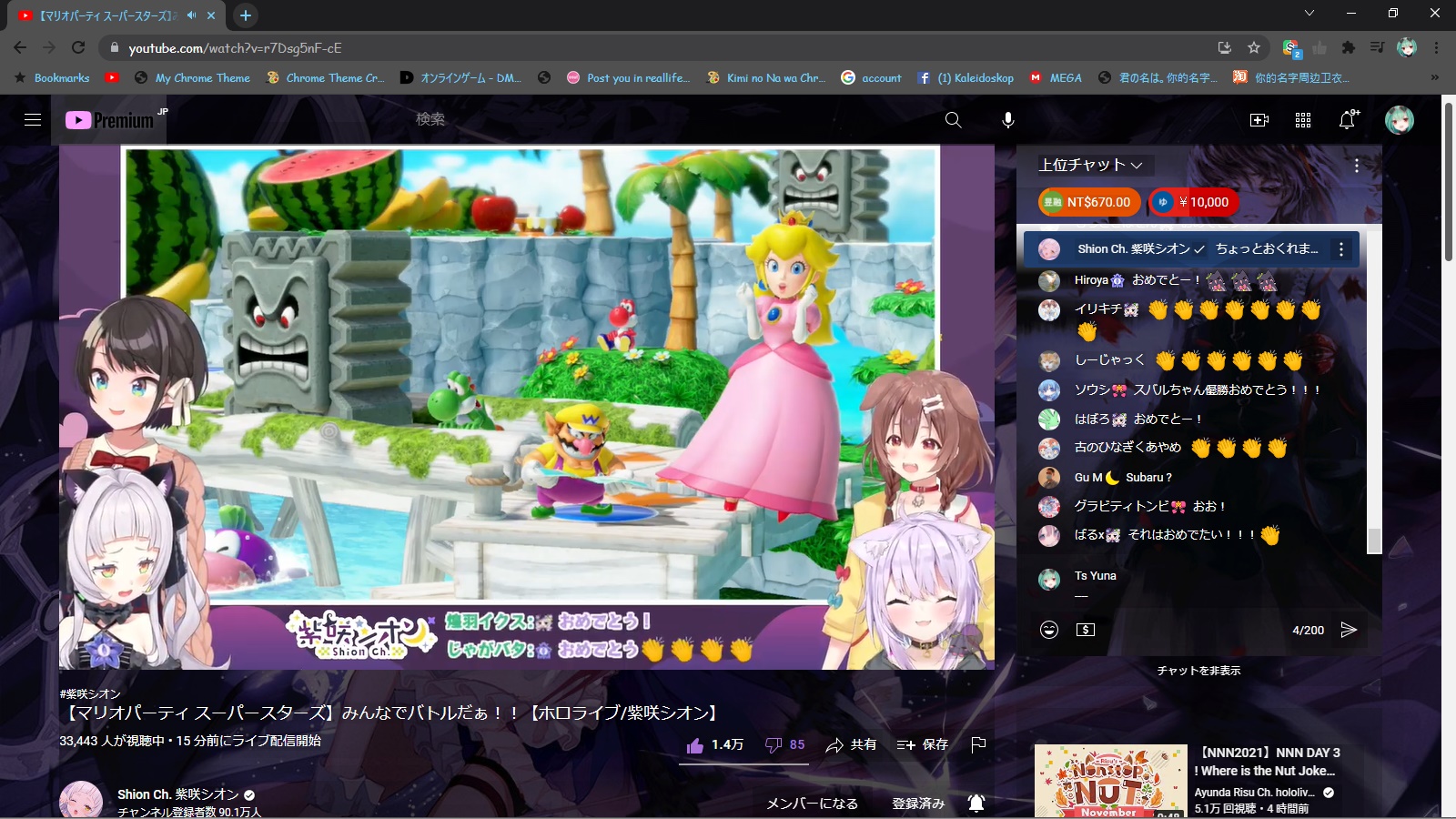Click チャットを非表示 to hide chat
Viewport: 1456px width, 819px height.
pyautogui.click(x=1198, y=671)
